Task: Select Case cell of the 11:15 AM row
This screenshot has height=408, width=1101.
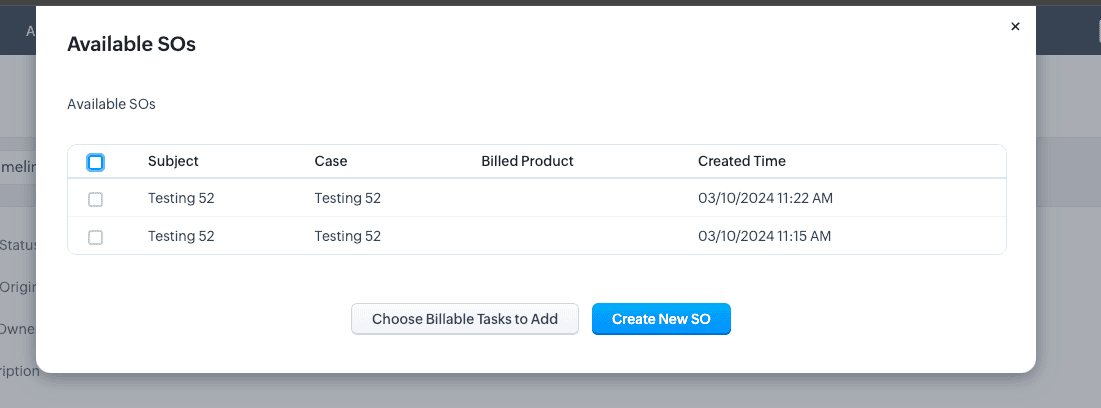Action: (347, 236)
